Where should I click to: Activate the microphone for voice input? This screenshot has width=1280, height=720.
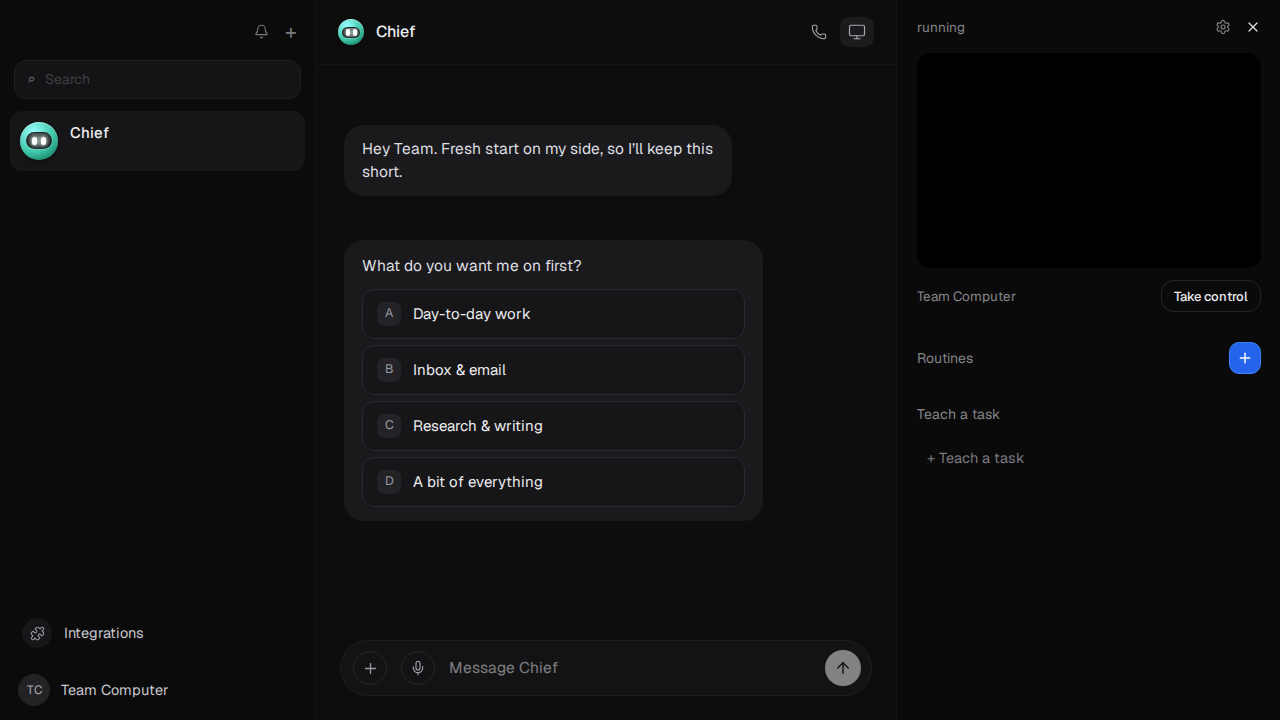[418, 668]
